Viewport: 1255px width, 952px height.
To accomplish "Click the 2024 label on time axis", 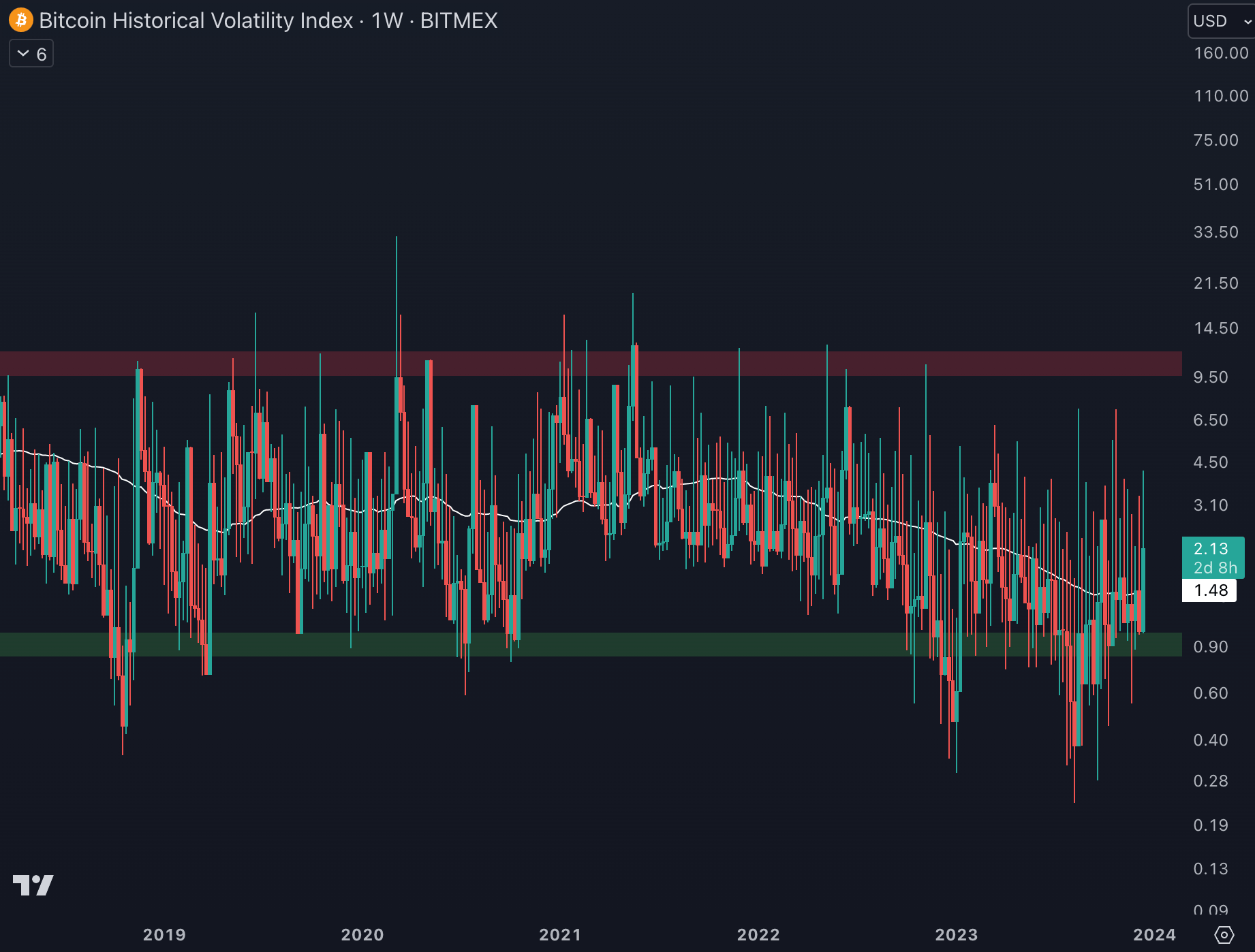I will tap(1154, 934).
